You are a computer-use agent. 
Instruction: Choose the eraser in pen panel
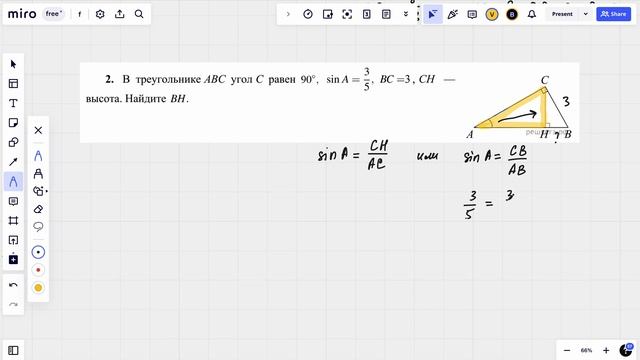38,209
